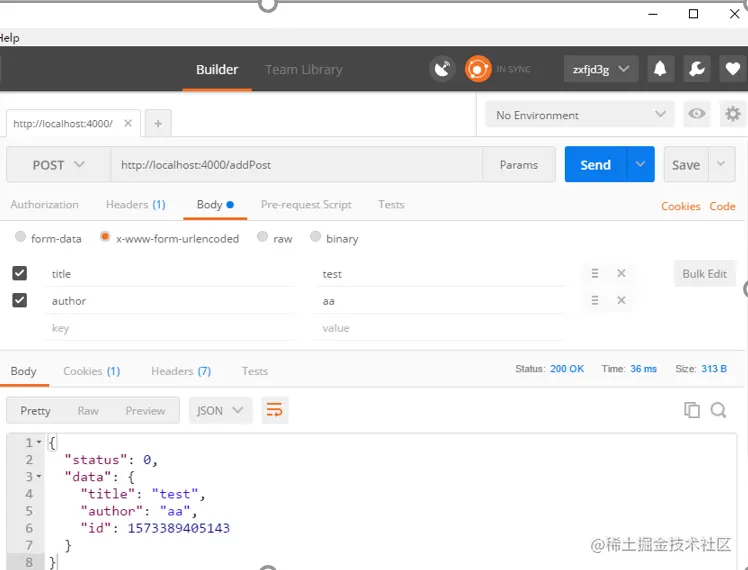Screen dimensions: 748x570
Task: Click the orange sync status icon
Action: pyautogui.click(x=478, y=69)
